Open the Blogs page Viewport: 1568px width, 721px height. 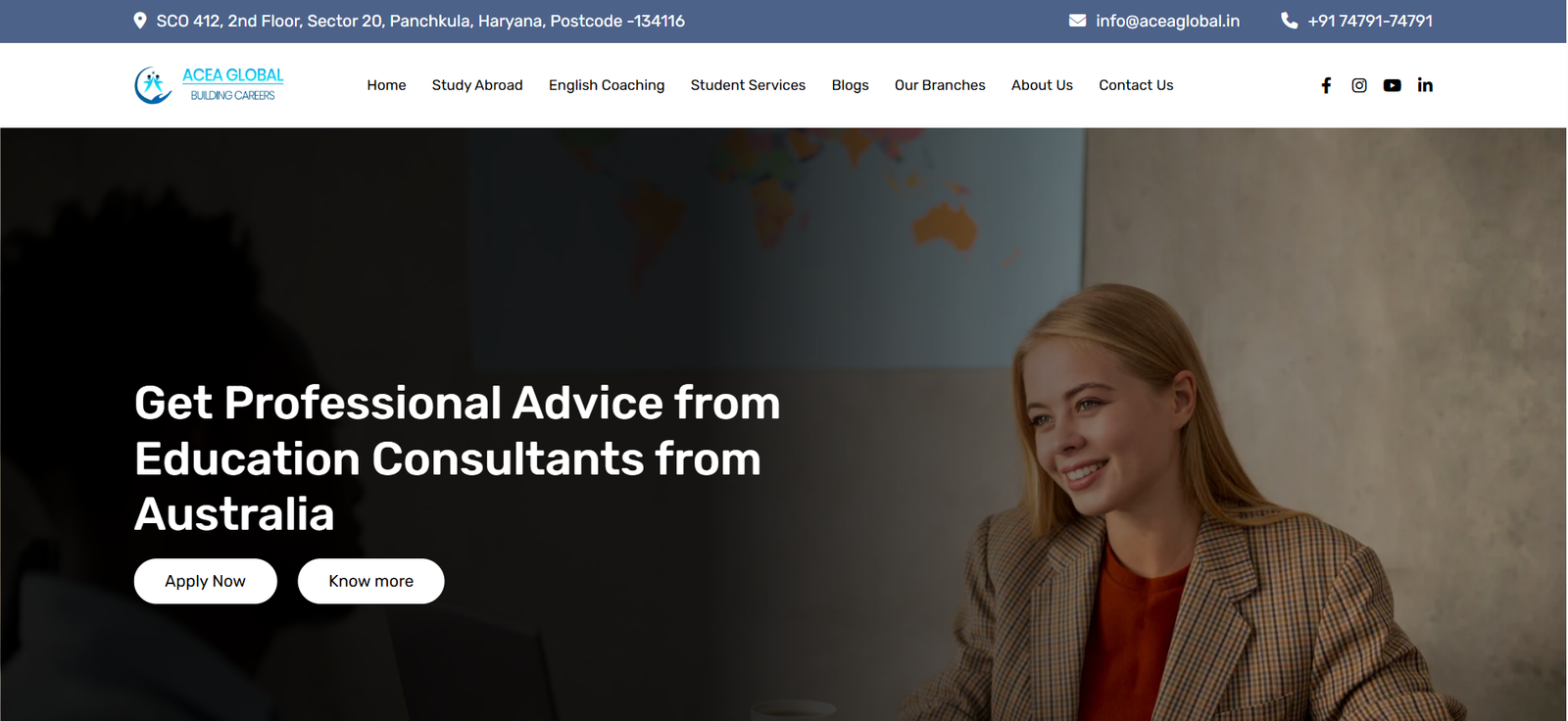[850, 85]
